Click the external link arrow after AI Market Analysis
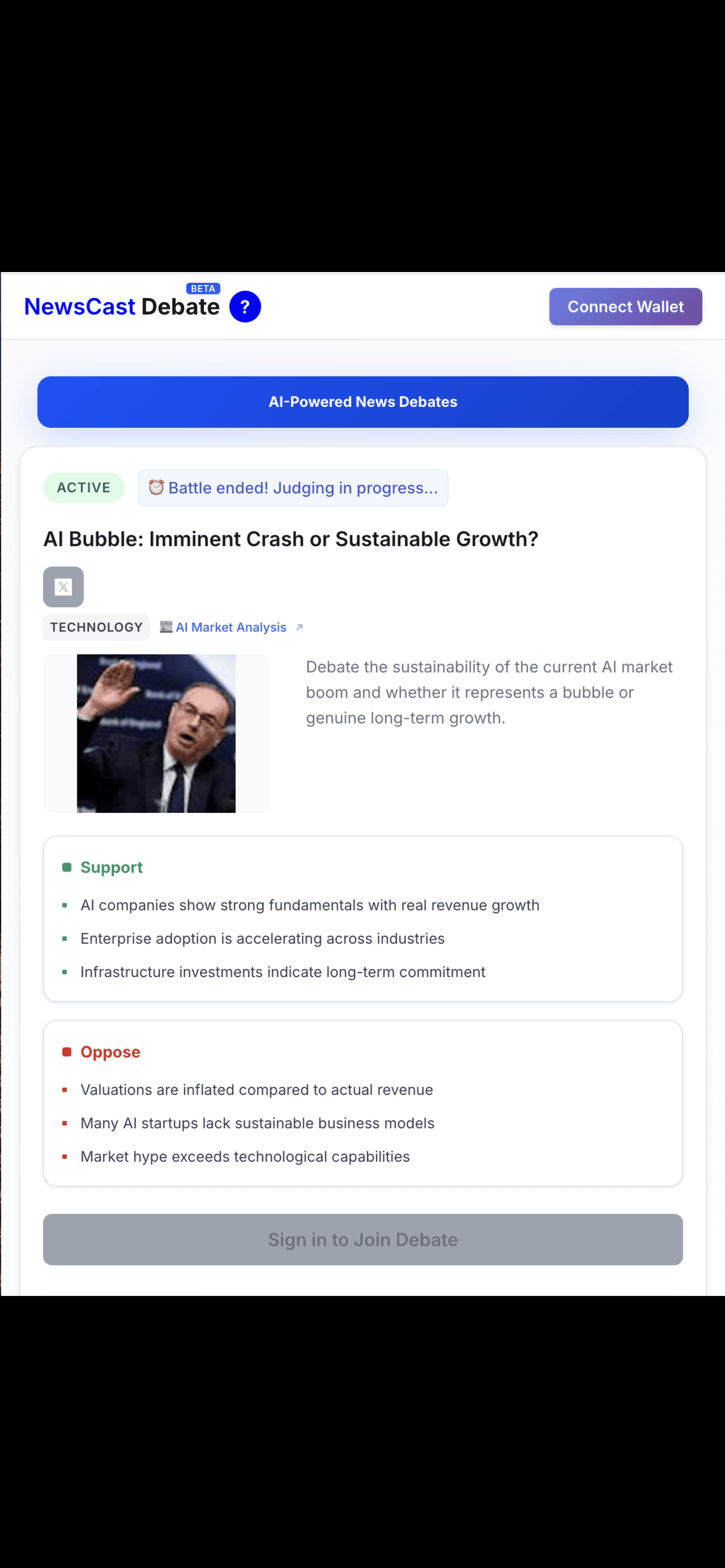 pos(299,627)
